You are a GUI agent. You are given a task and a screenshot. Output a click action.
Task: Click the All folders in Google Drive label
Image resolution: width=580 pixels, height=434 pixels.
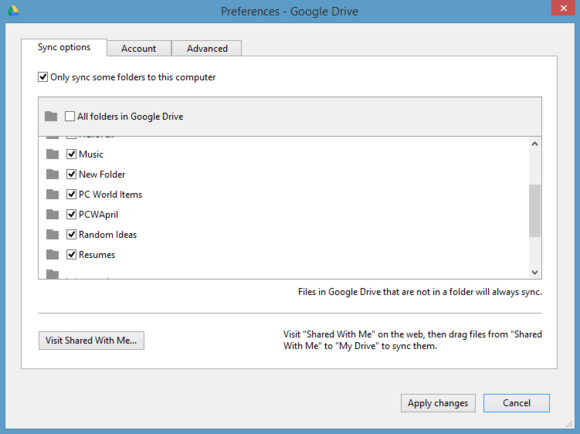pos(130,117)
